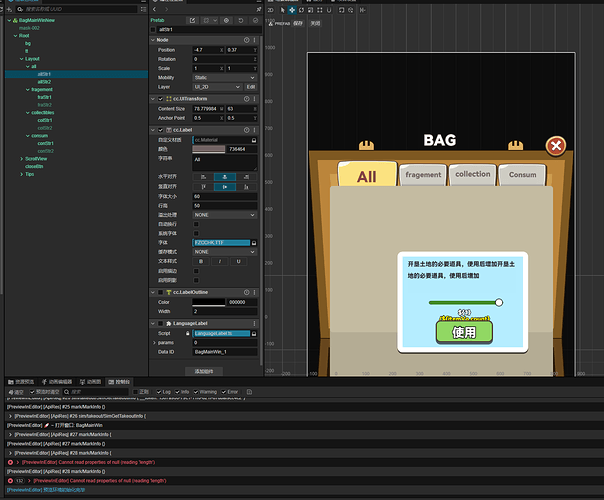Click the green slider handle in preview
This screenshot has height=500, width=604.
[499, 302]
